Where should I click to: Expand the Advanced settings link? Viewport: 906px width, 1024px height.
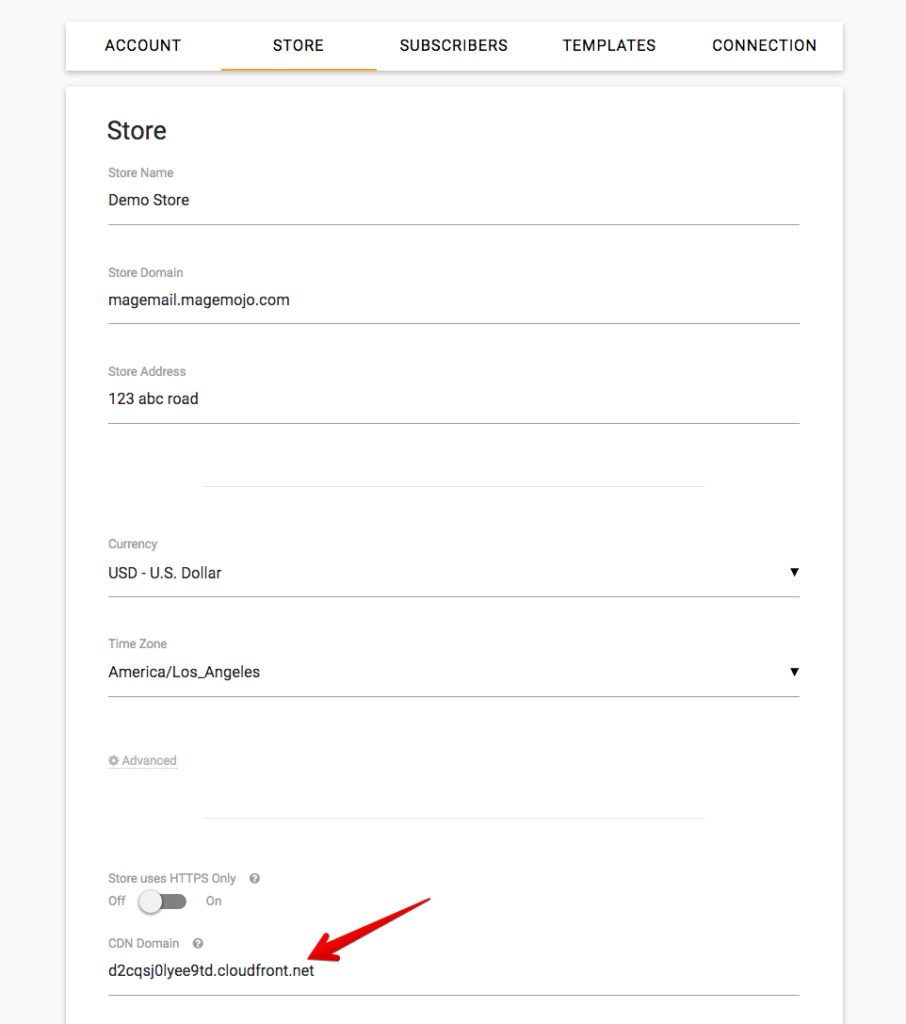point(149,761)
